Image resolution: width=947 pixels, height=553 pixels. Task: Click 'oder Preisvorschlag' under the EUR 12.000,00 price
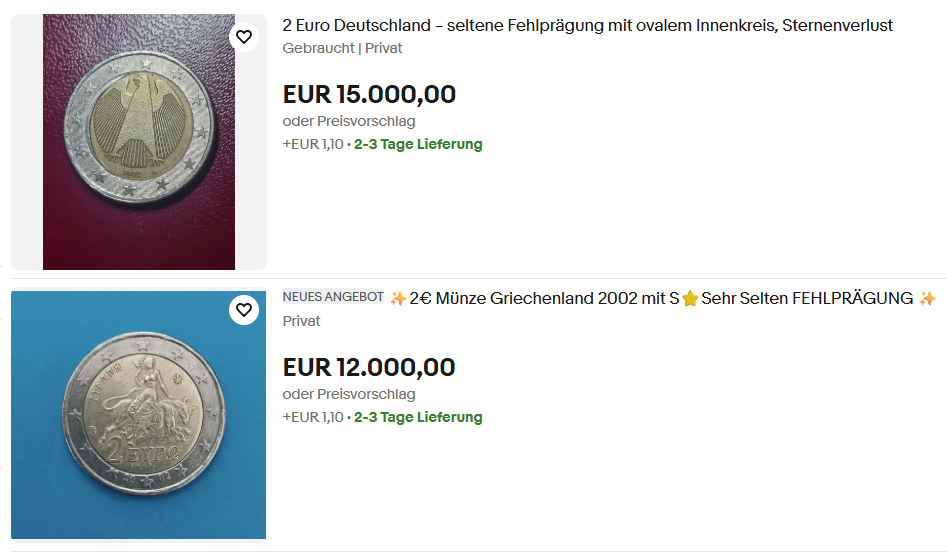pyautogui.click(x=349, y=394)
